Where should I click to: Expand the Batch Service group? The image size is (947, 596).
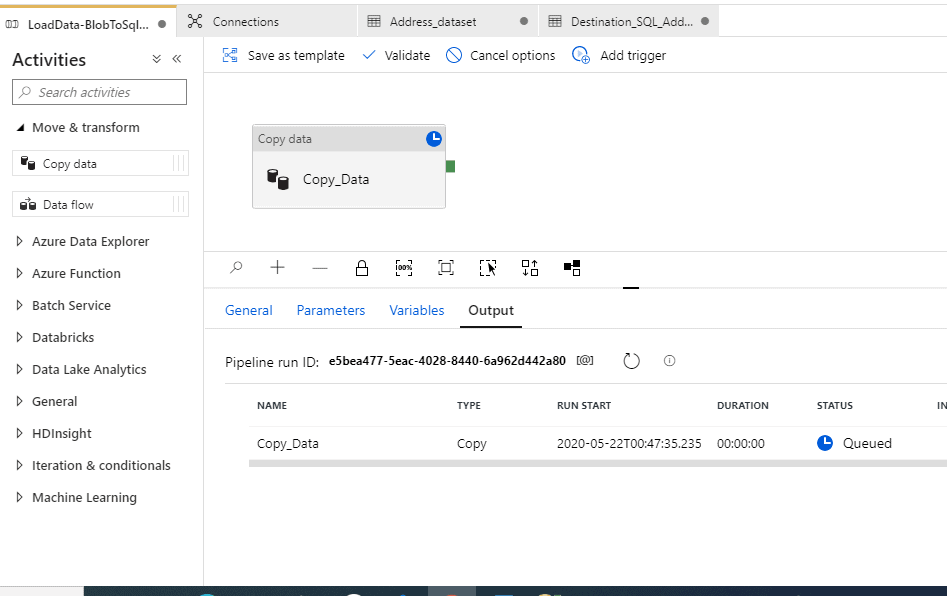(x=19, y=305)
